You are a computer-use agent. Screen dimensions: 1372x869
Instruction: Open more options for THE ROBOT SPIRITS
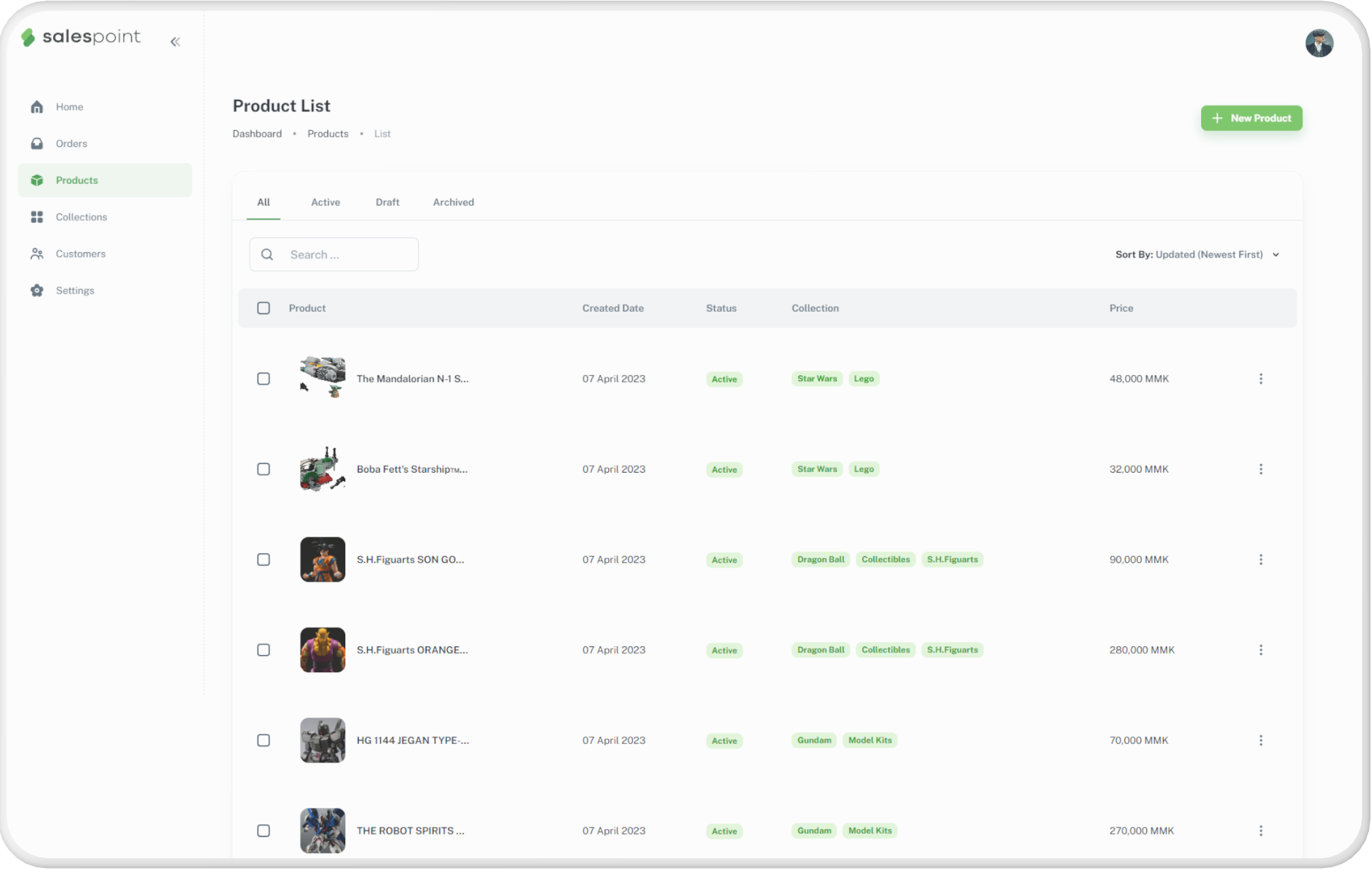point(1260,831)
